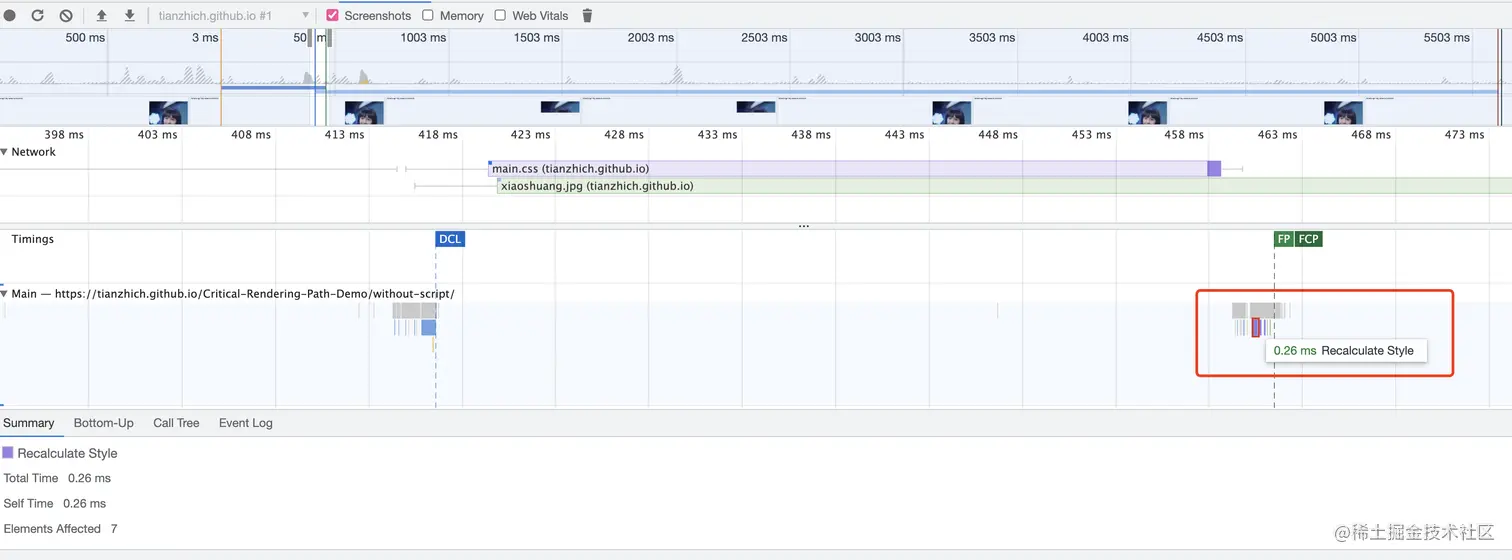The height and width of the screenshot is (560, 1512).
Task: Click the FCP timing marker
Action: tap(1308, 239)
